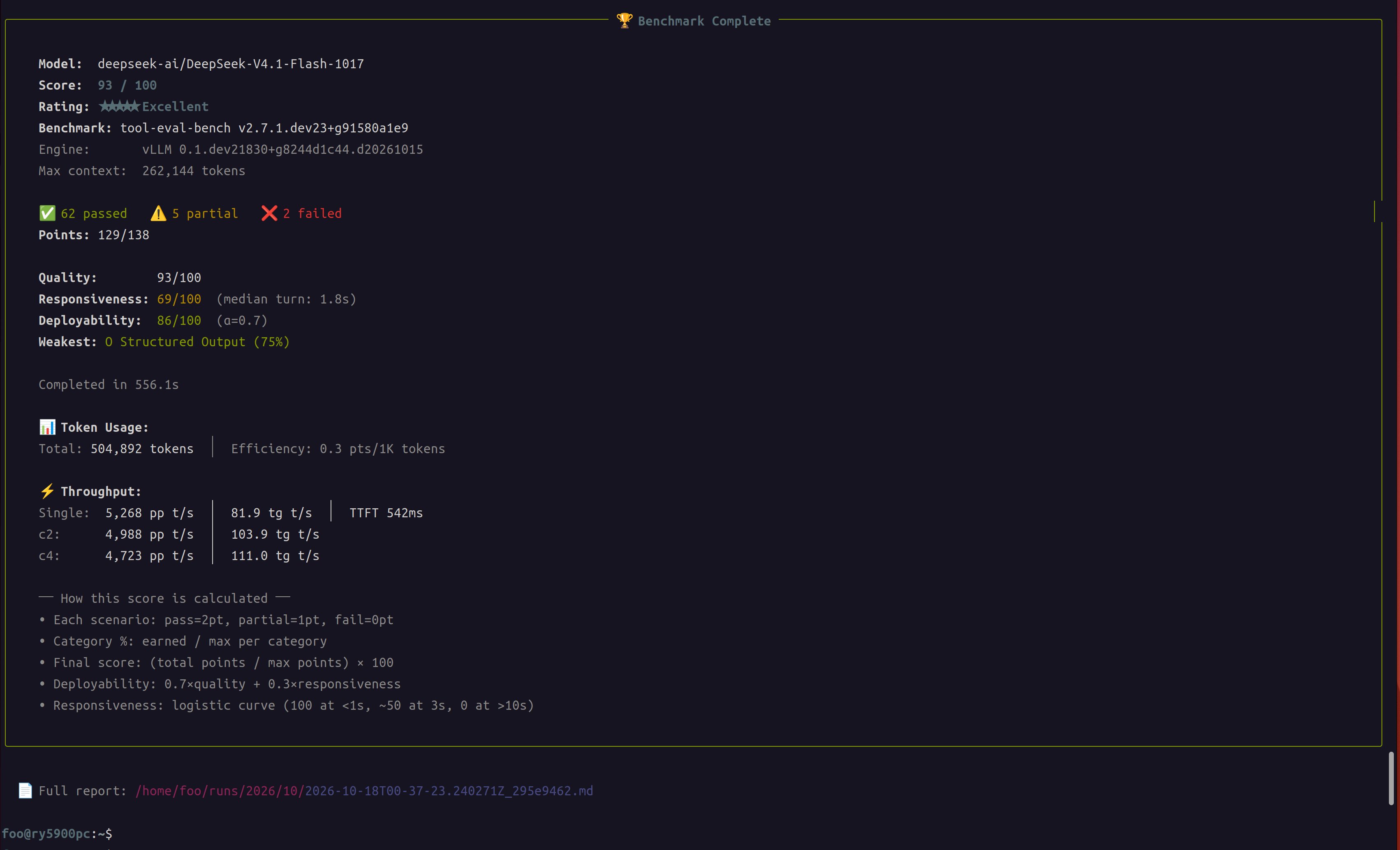Click the Completed in 556.1s line
The image size is (1400, 850).
coord(109,384)
